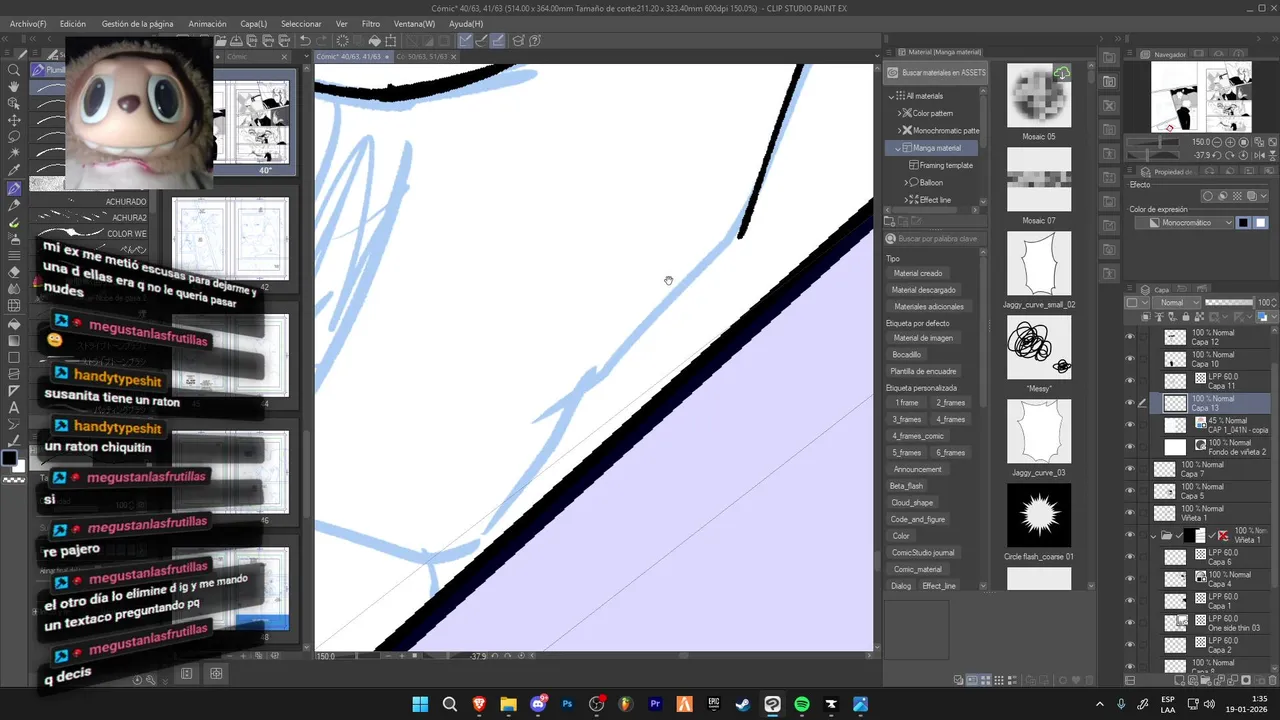Screen dimensions: 1280x720
Task: Click Buscar materiales en ASSETS button
Action: pyautogui.click(x=935, y=73)
